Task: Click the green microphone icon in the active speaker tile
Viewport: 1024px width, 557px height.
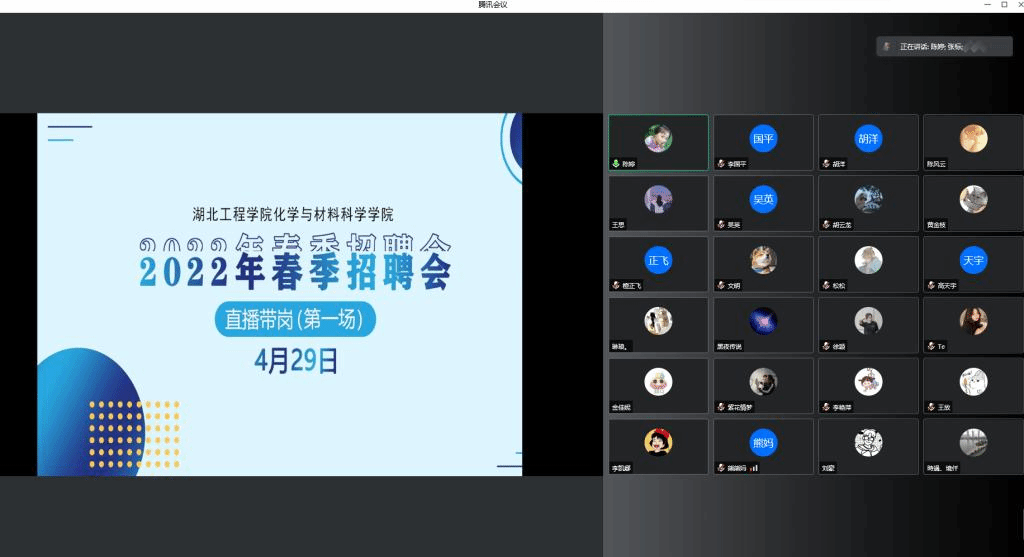Action: (616, 164)
